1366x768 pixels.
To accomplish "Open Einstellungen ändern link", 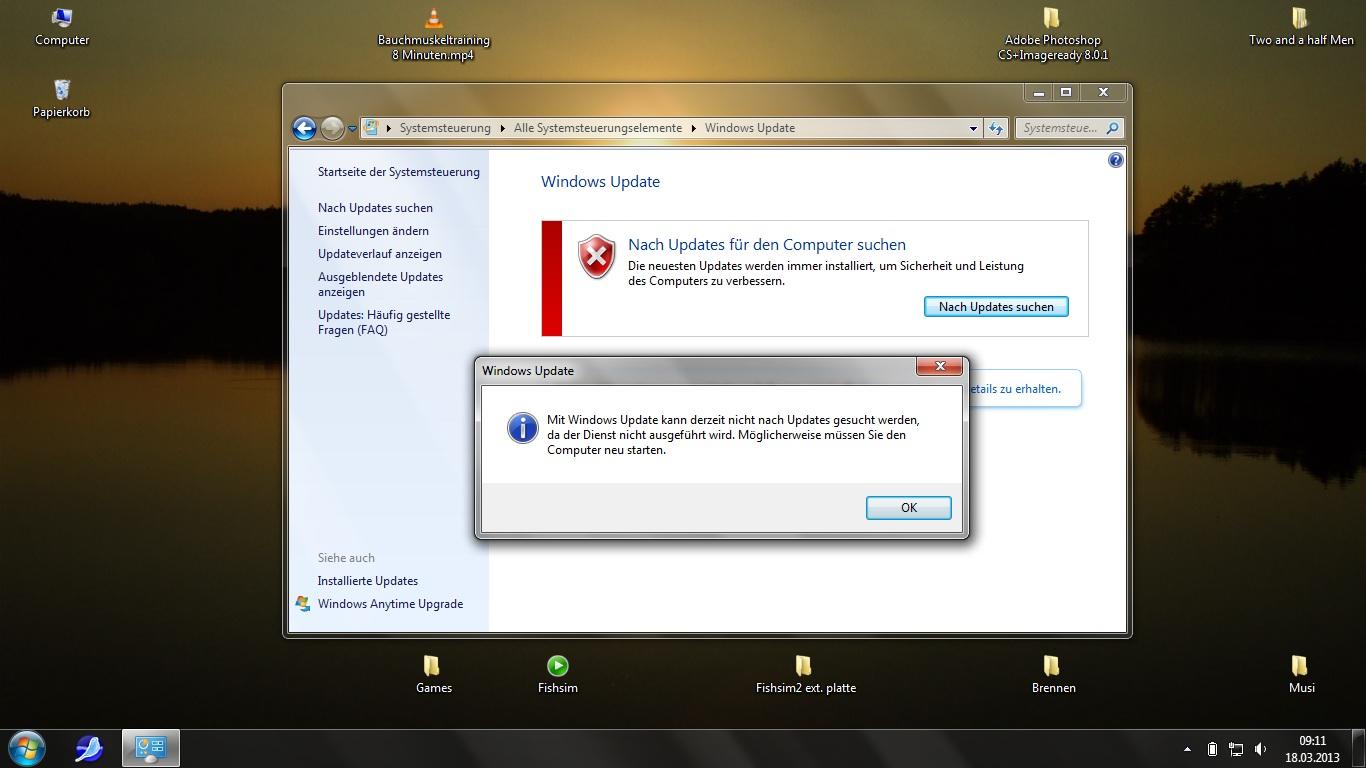I will tap(373, 231).
